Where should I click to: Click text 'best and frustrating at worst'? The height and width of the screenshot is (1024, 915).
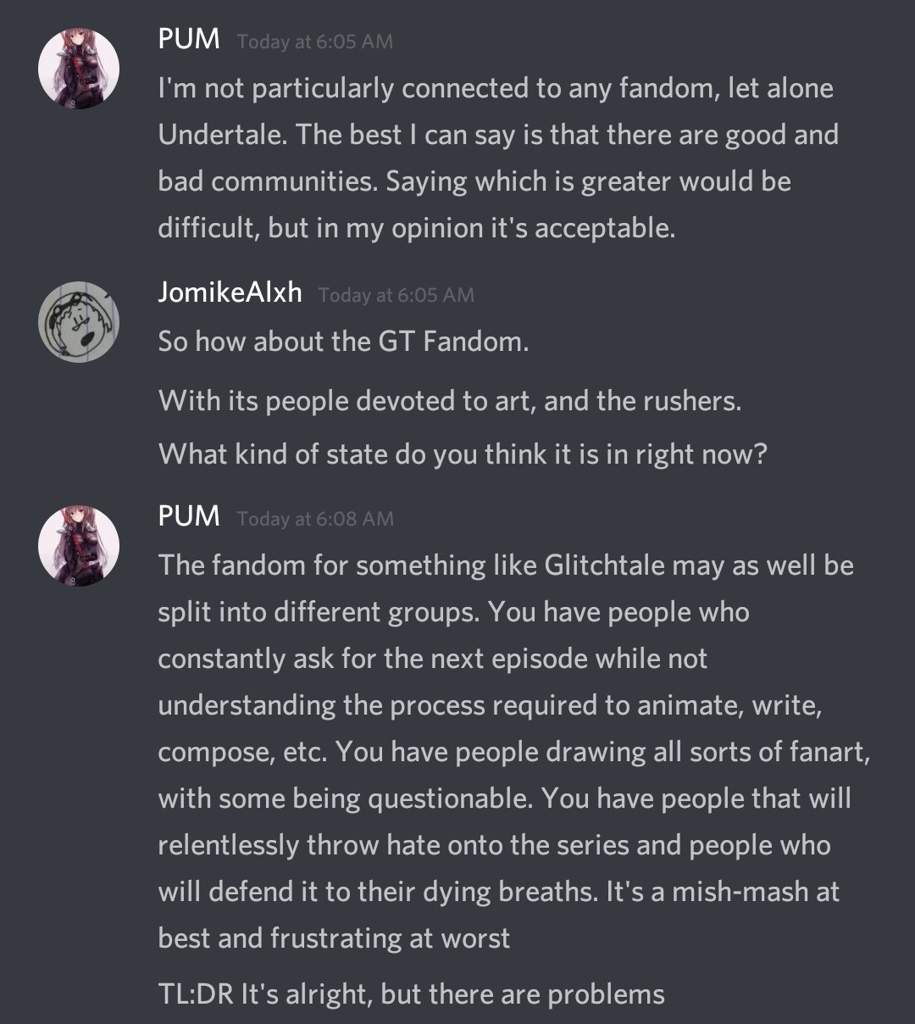[x=334, y=938]
